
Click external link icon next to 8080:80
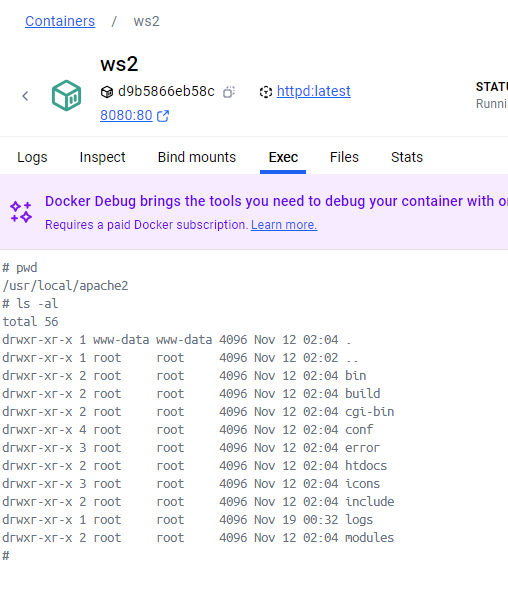click(163, 116)
